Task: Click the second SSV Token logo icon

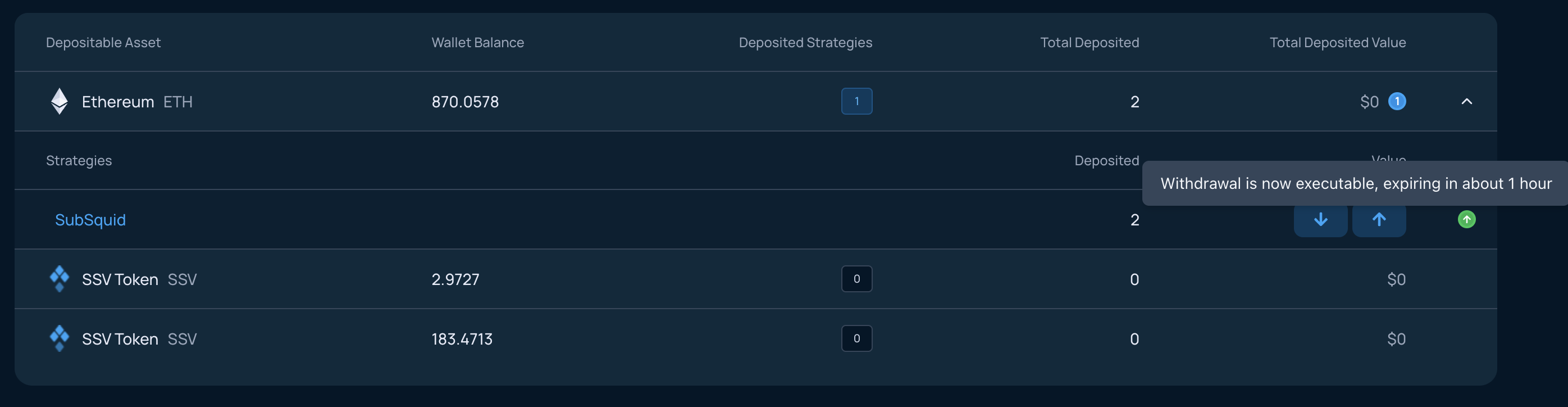Action: (59, 339)
